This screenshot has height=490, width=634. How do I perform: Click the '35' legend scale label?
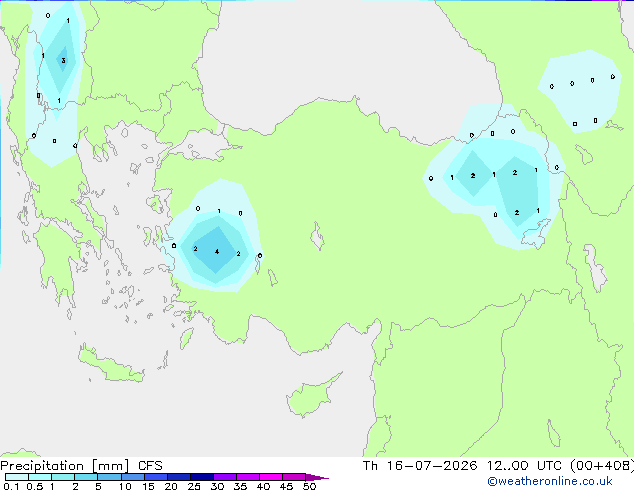(240, 486)
